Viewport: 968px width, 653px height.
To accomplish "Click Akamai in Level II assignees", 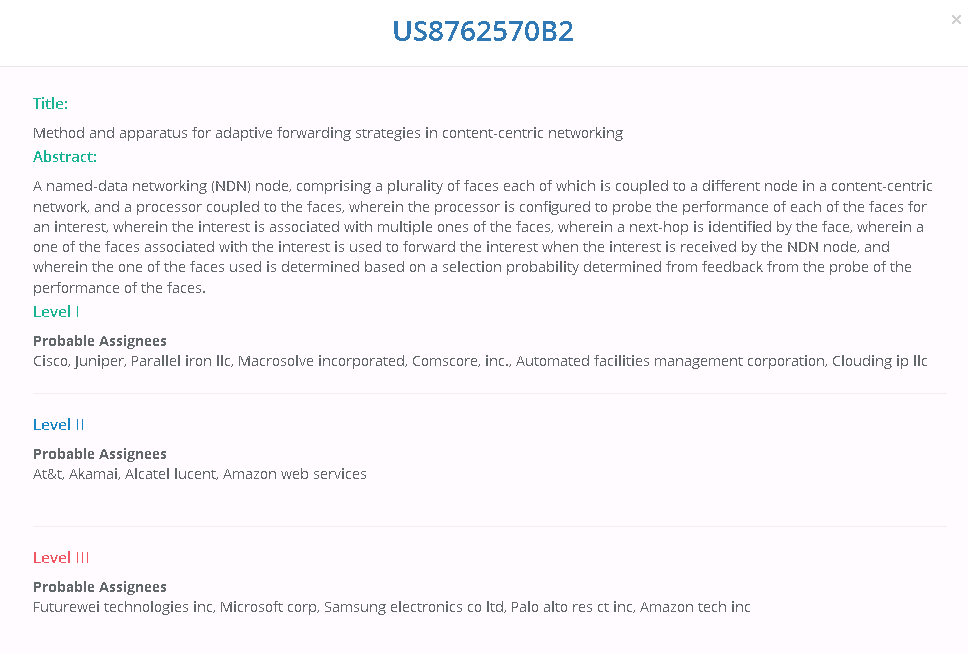I will 93,473.
